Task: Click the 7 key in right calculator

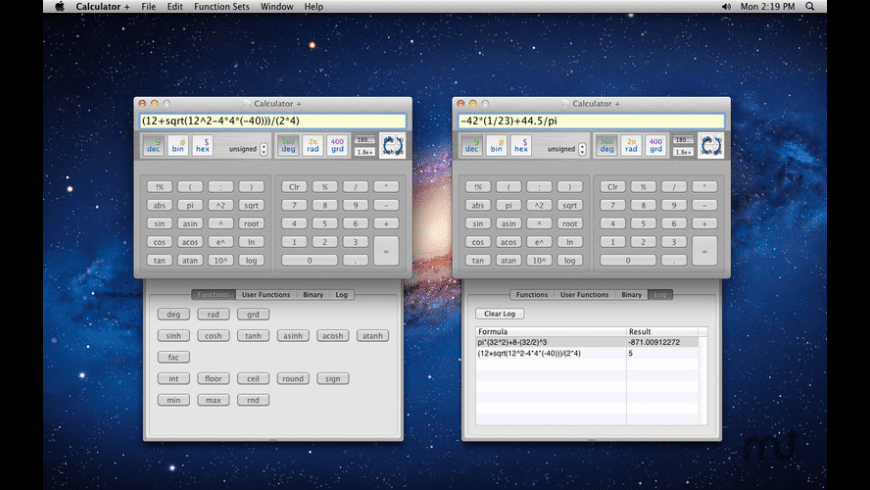Action: (613, 205)
